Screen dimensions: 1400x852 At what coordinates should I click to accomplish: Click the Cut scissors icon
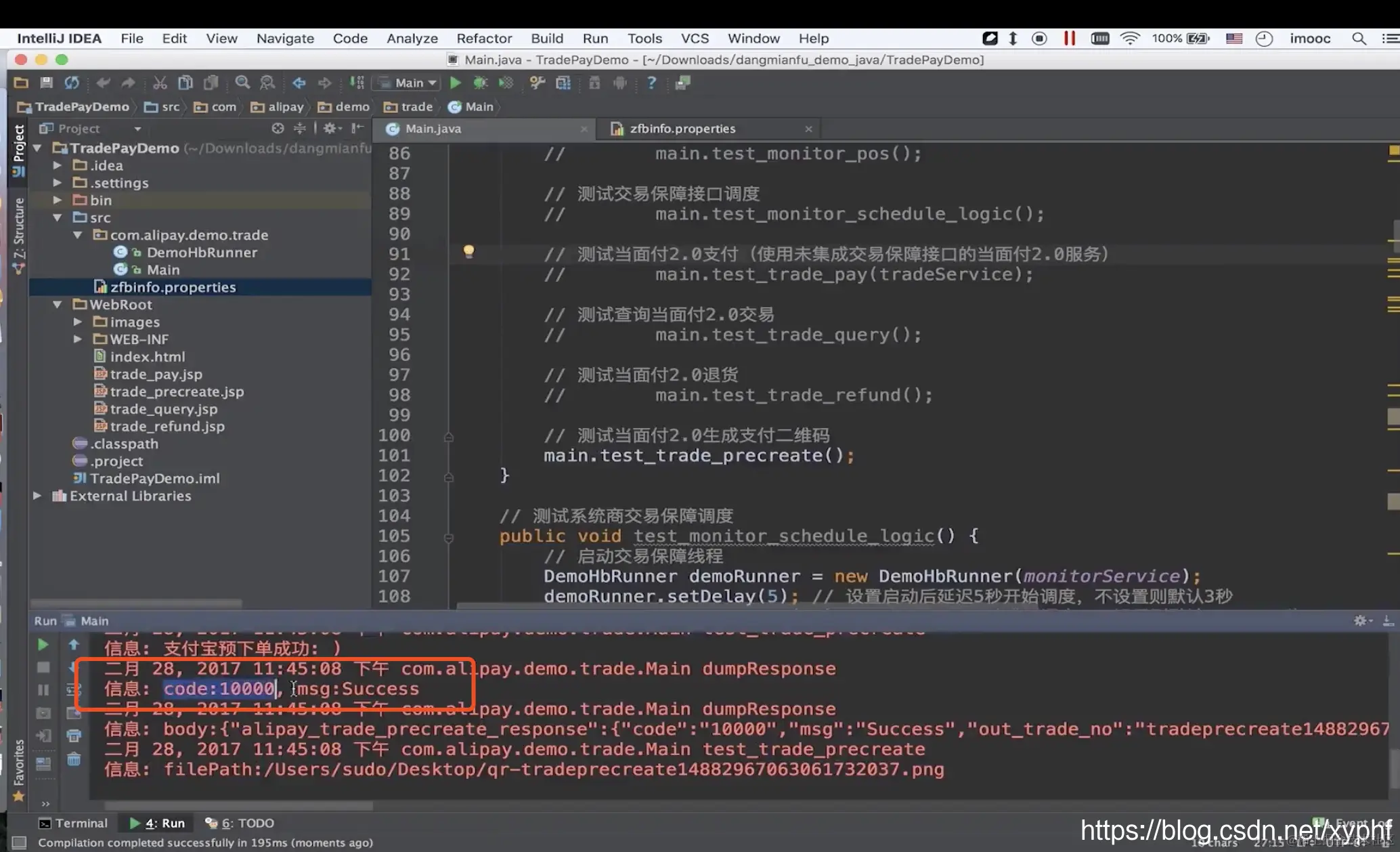pos(160,83)
